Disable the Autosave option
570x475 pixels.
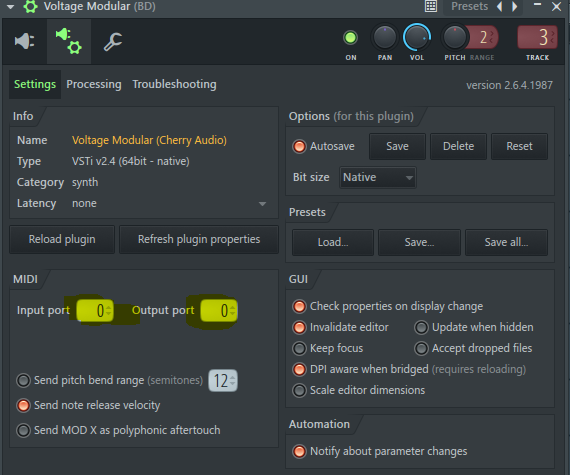(x=299, y=146)
